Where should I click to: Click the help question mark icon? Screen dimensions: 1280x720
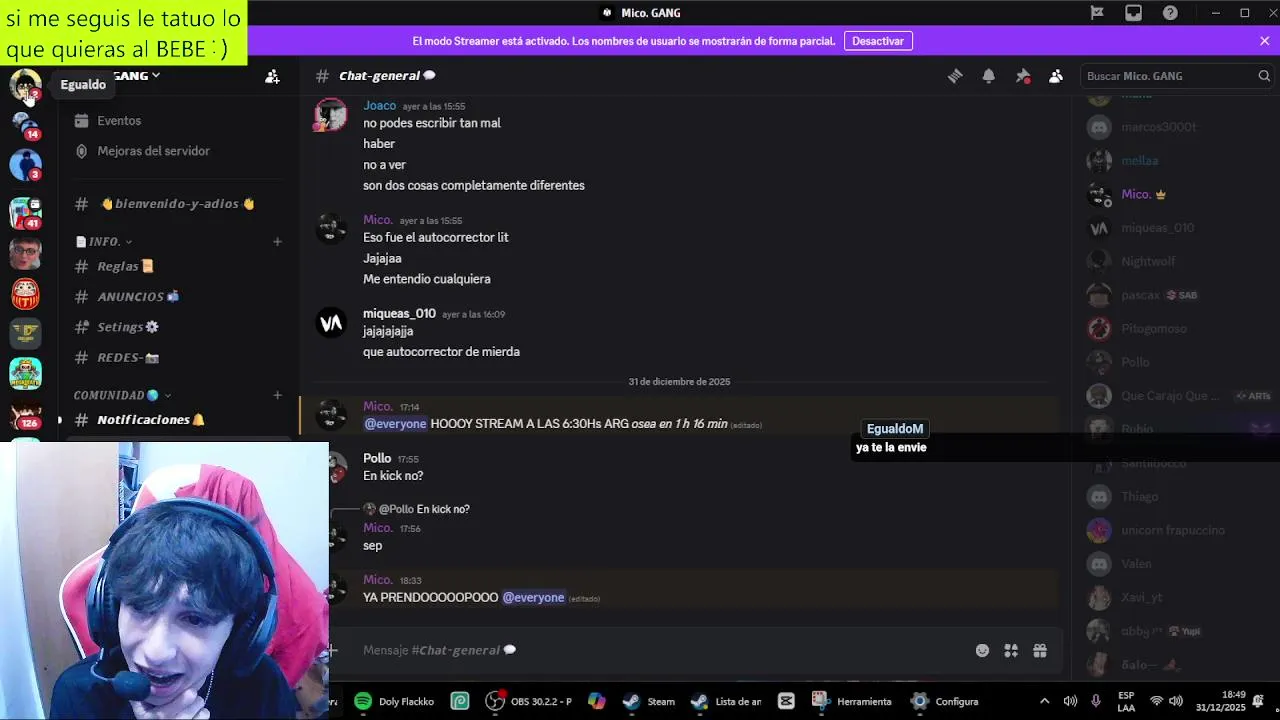(1170, 13)
